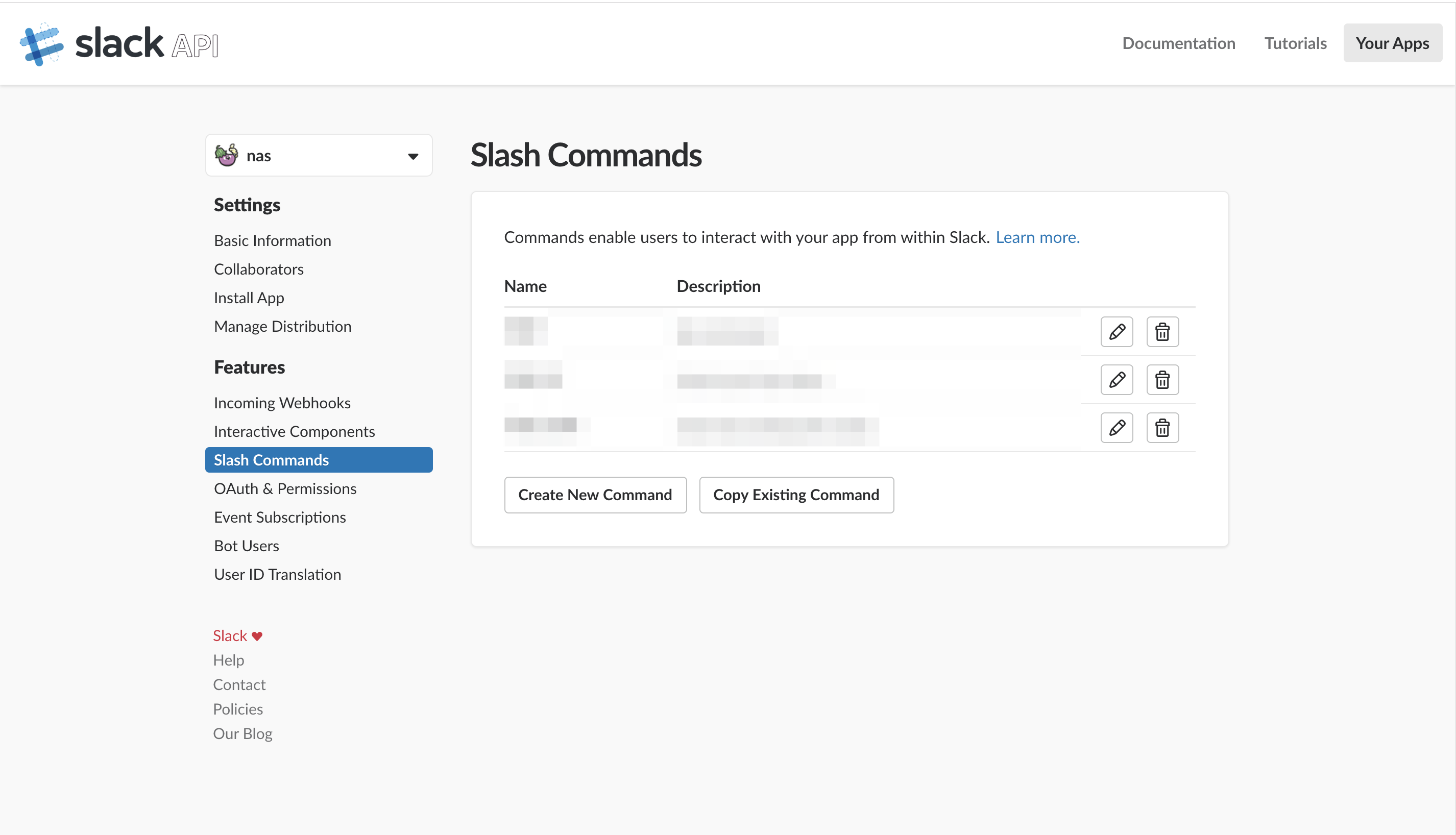Open the Contact footer link
Screen dimensions: 1456x835
point(239,685)
